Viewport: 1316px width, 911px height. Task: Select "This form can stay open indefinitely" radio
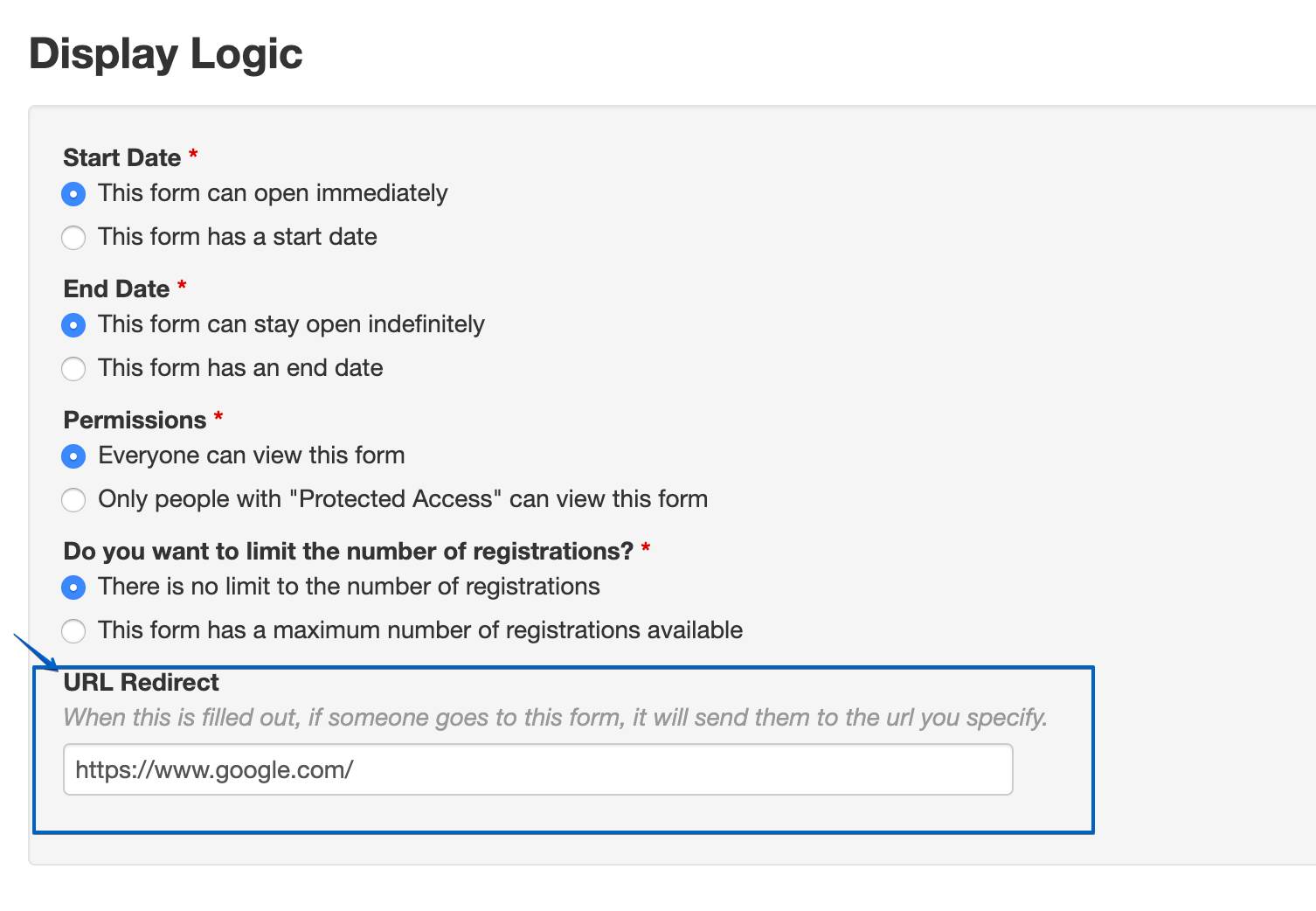point(73,324)
